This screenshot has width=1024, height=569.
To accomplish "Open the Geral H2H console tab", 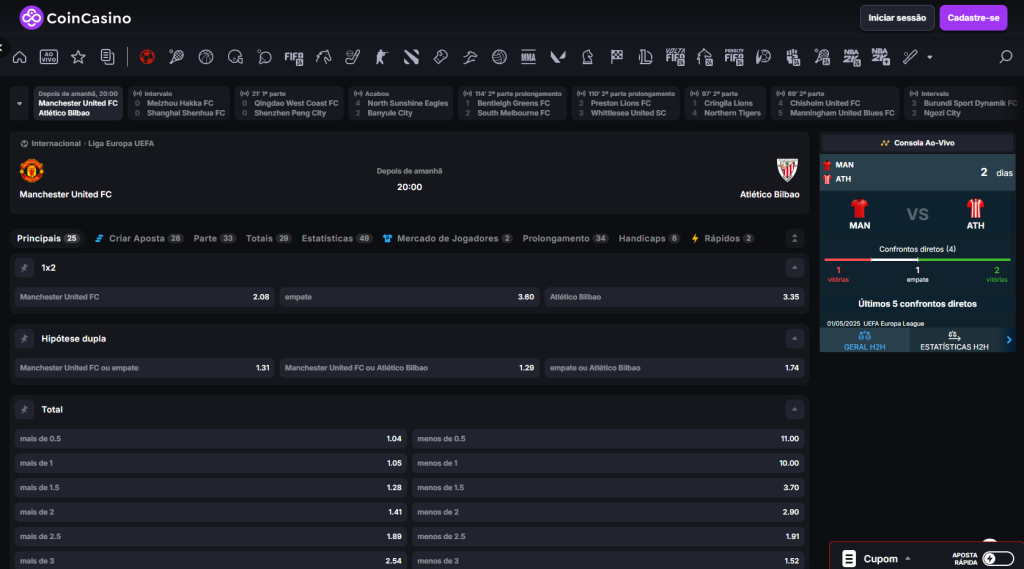I will pyautogui.click(x=864, y=340).
